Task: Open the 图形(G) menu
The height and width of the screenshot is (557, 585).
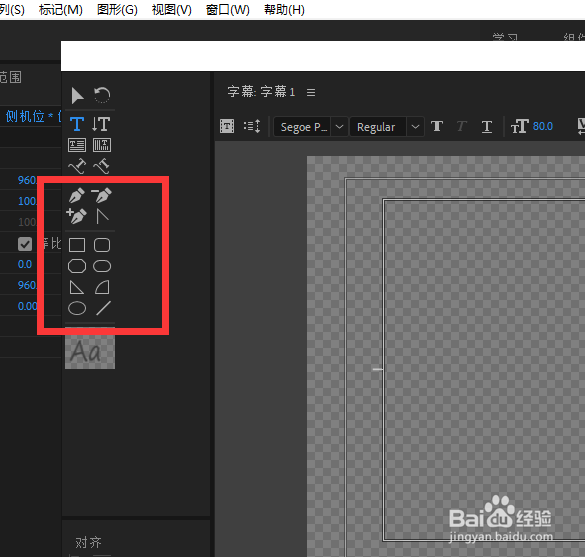Action: click(117, 9)
